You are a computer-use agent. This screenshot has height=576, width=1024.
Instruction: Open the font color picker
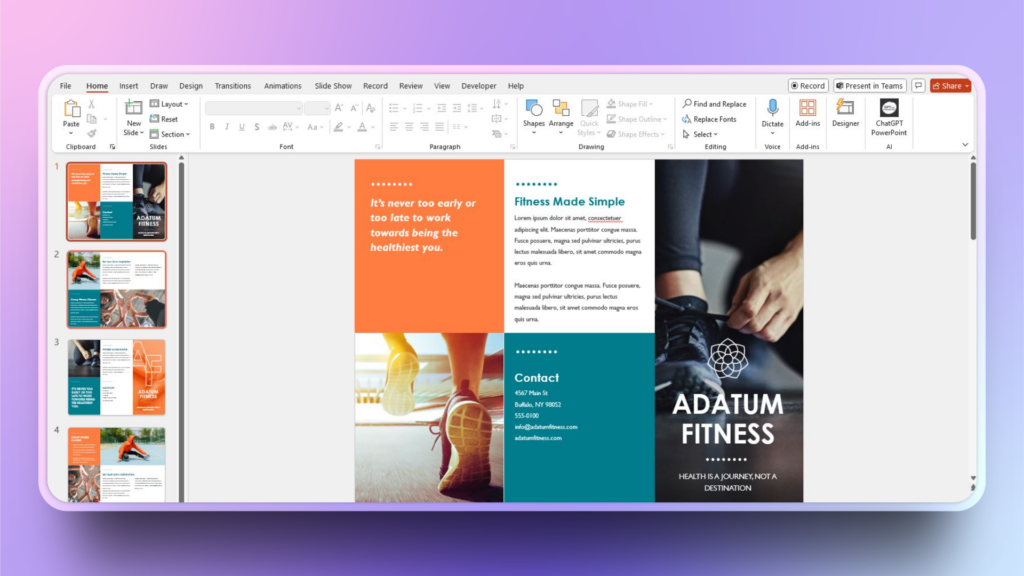[362, 127]
